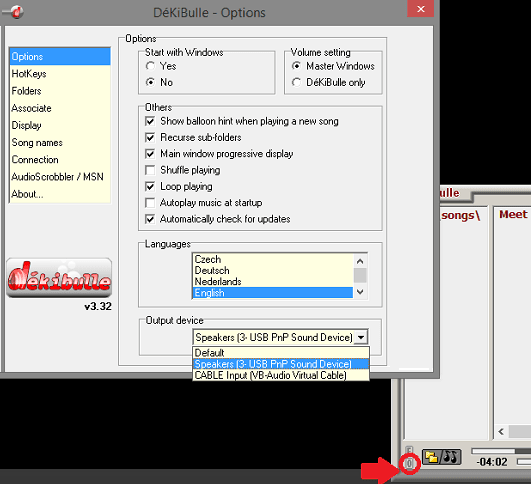Click the song progress bar in player
The height and width of the screenshot is (484, 531).
pos(501,451)
